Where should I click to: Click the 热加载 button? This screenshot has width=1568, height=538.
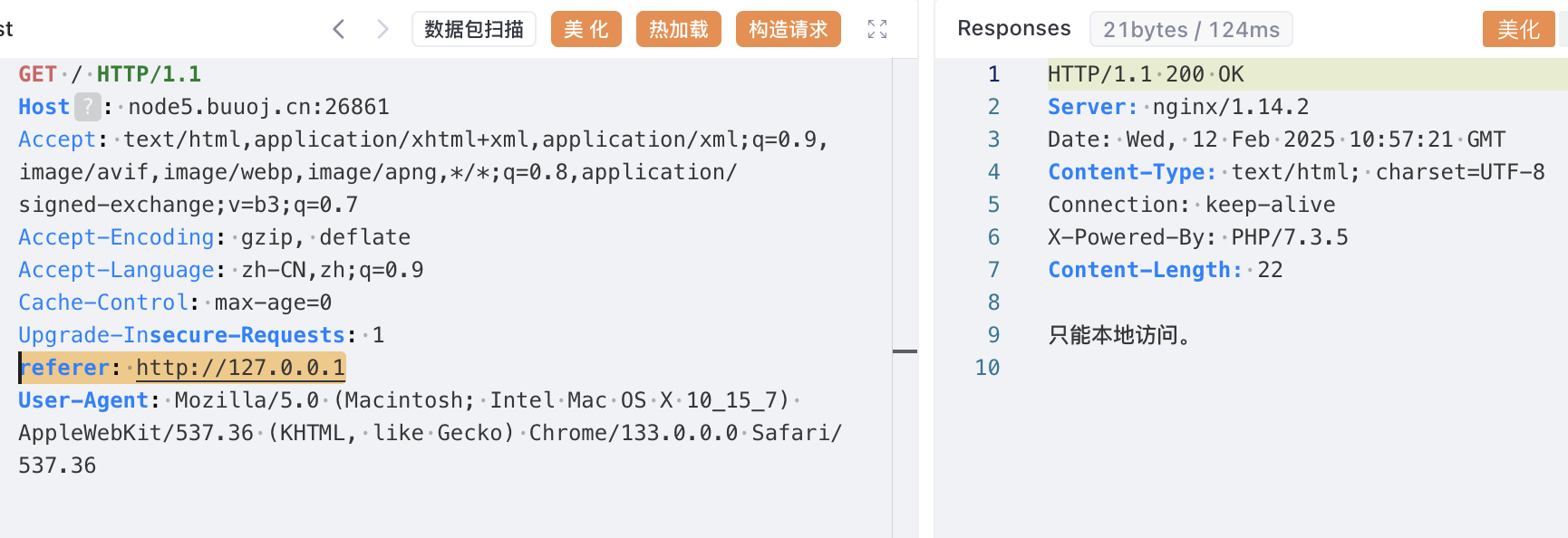coord(678,29)
